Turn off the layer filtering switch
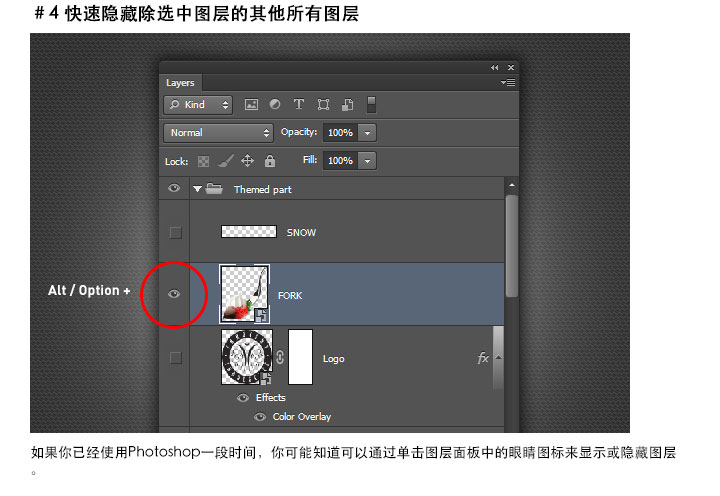Viewport: 720px width, 496px height. 372,104
